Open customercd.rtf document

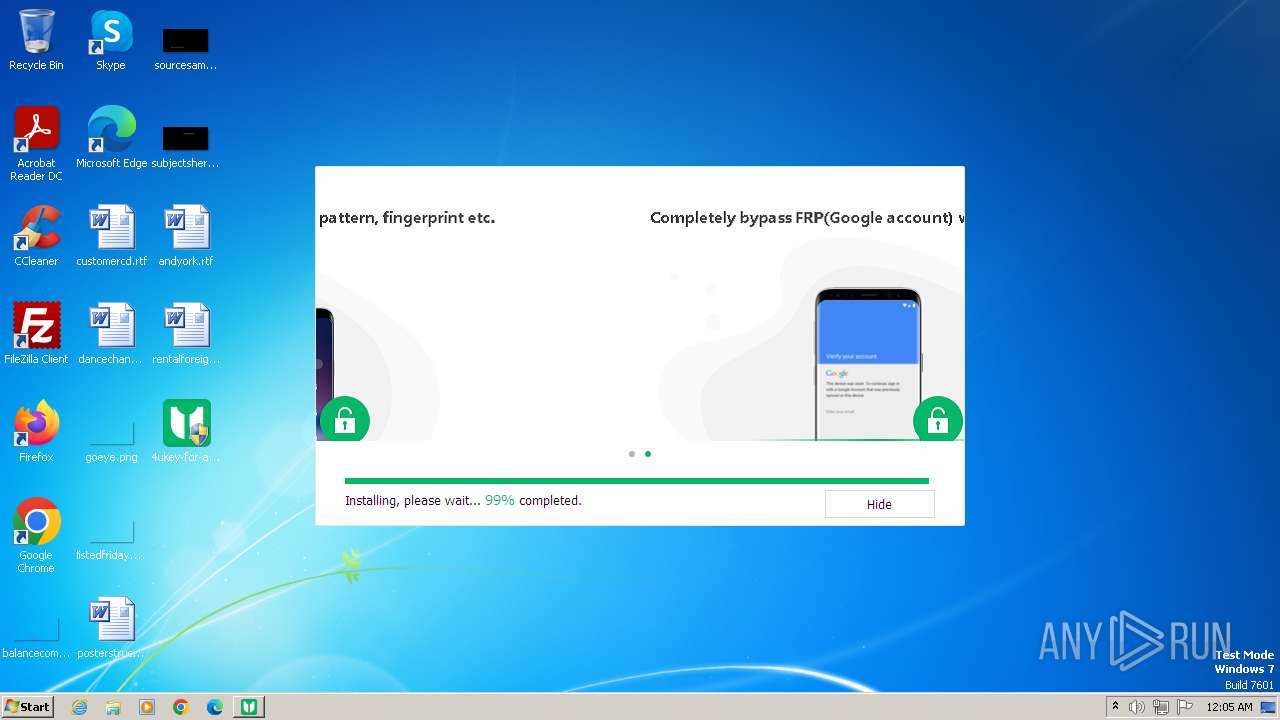pos(111,236)
